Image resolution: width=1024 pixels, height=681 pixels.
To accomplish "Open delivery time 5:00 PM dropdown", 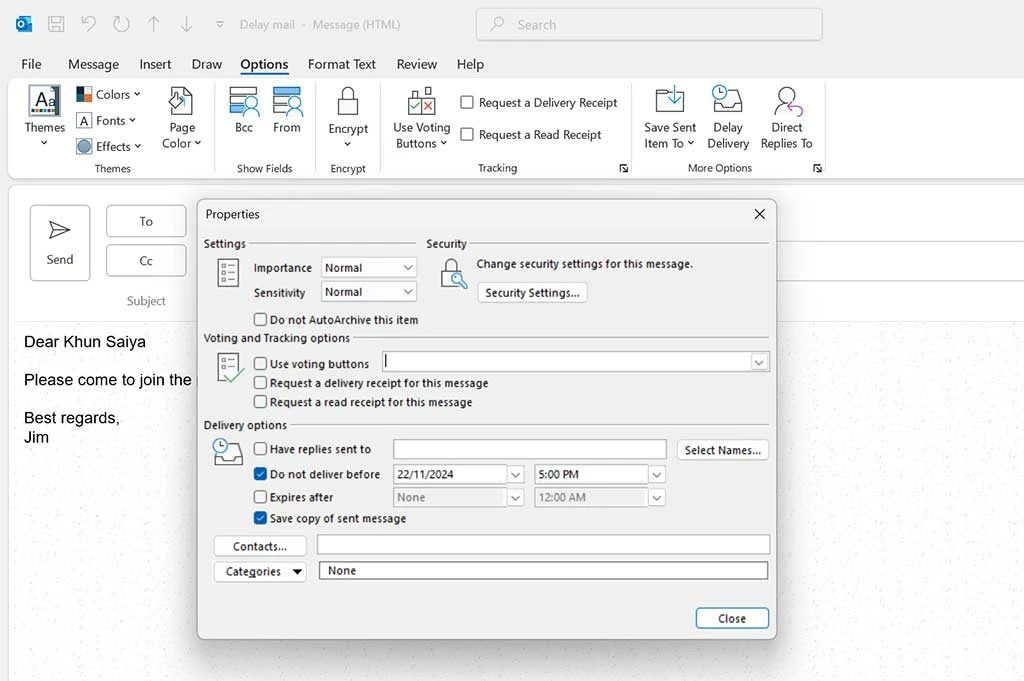I will 656,475.
